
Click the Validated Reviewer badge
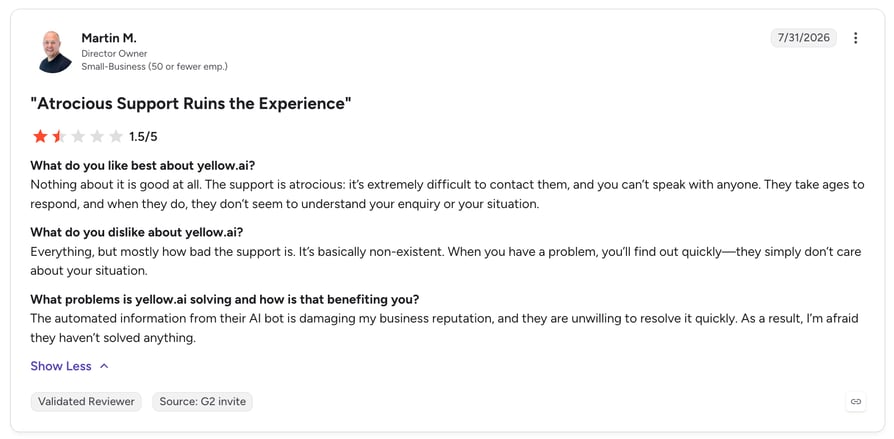click(86, 401)
